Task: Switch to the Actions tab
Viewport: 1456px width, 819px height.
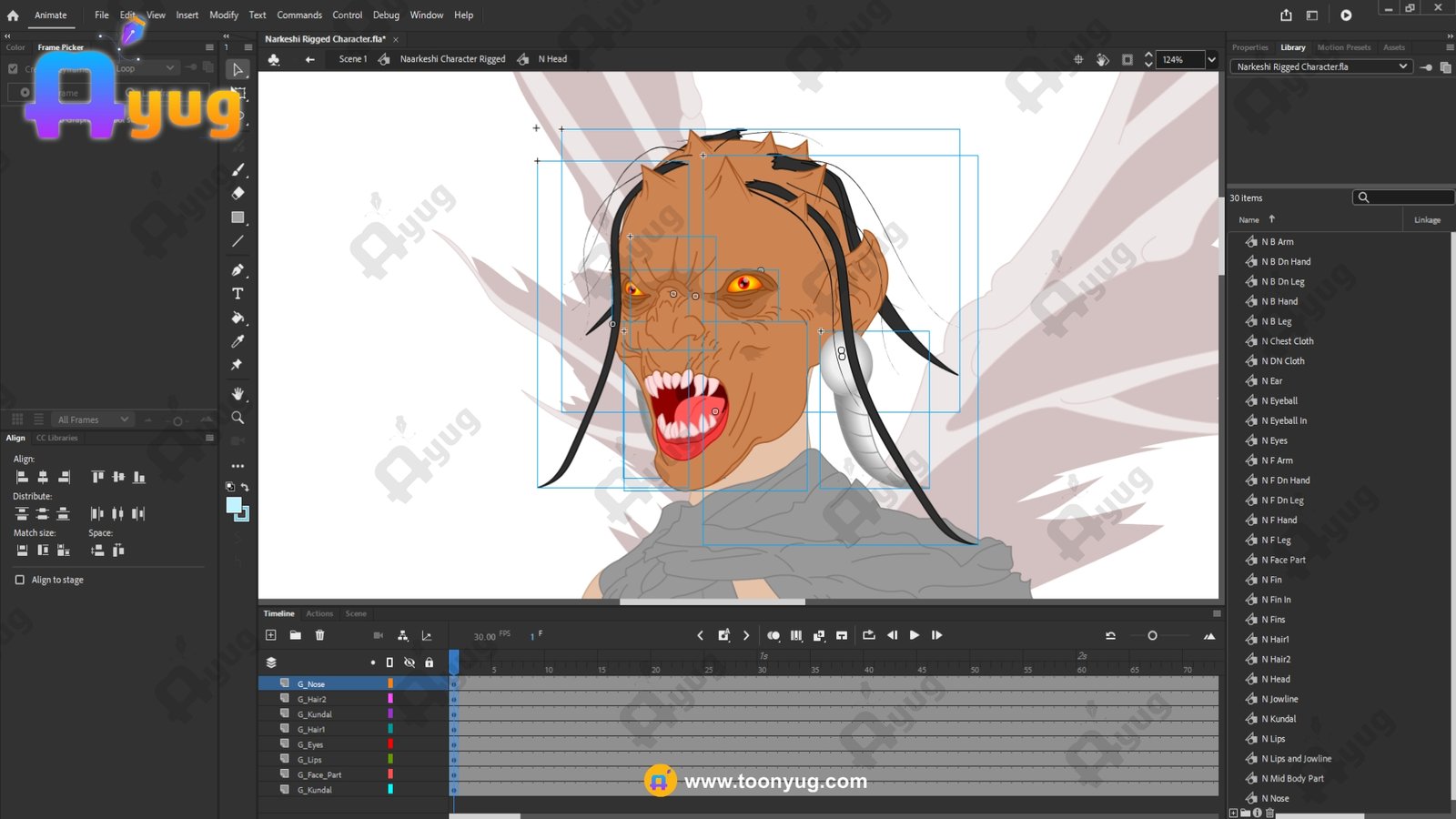Action: [x=319, y=613]
